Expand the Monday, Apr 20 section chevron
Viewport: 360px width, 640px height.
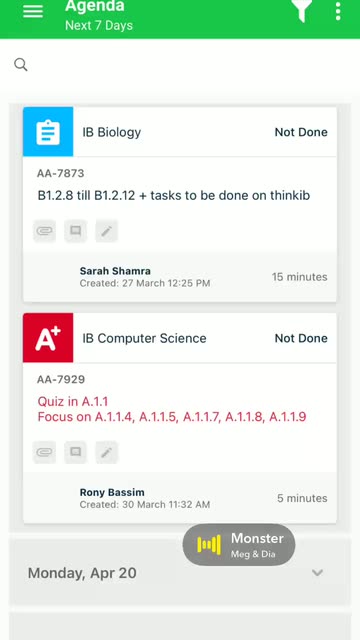coord(317,573)
